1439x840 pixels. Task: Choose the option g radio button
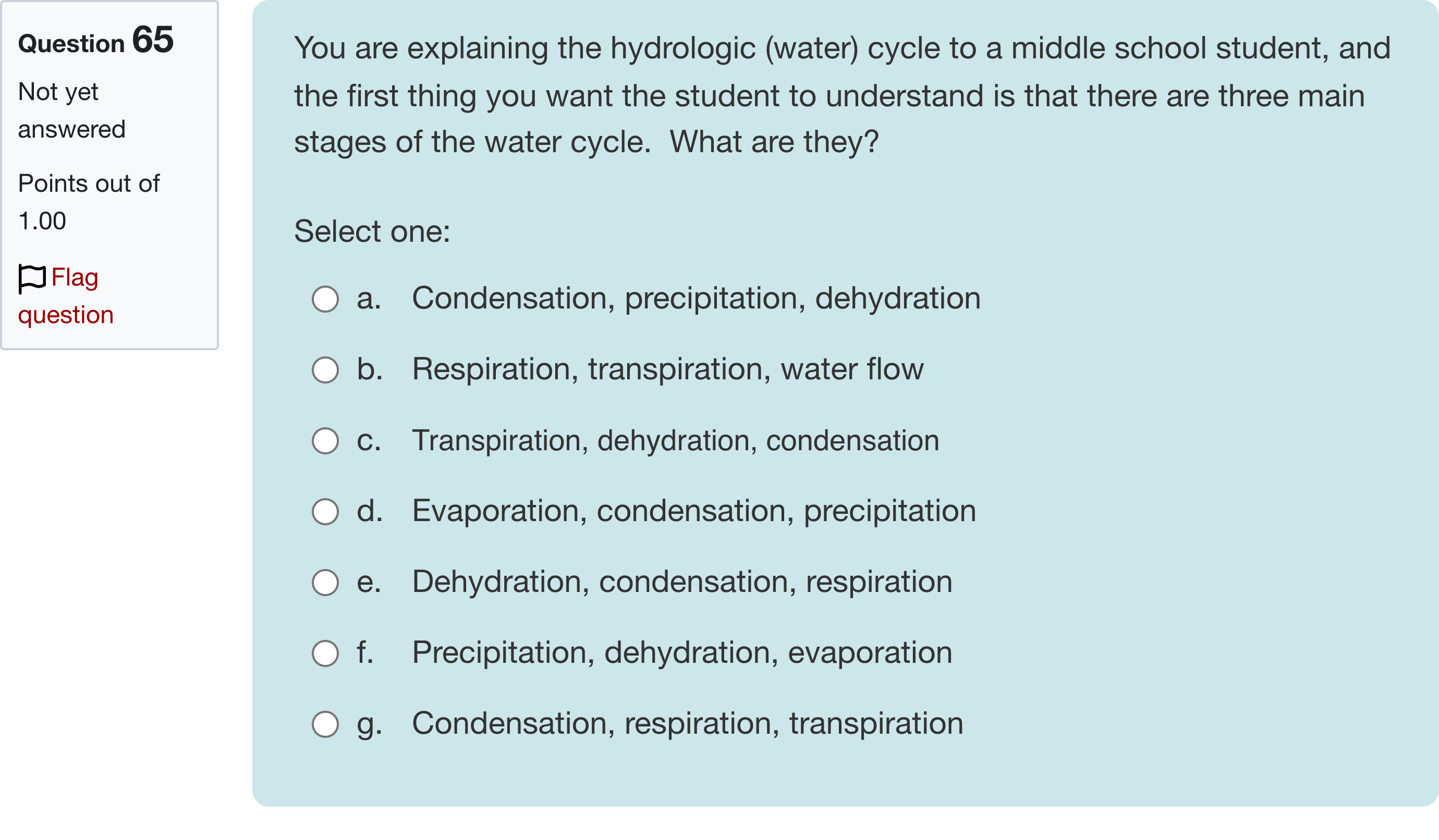(325, 724)
